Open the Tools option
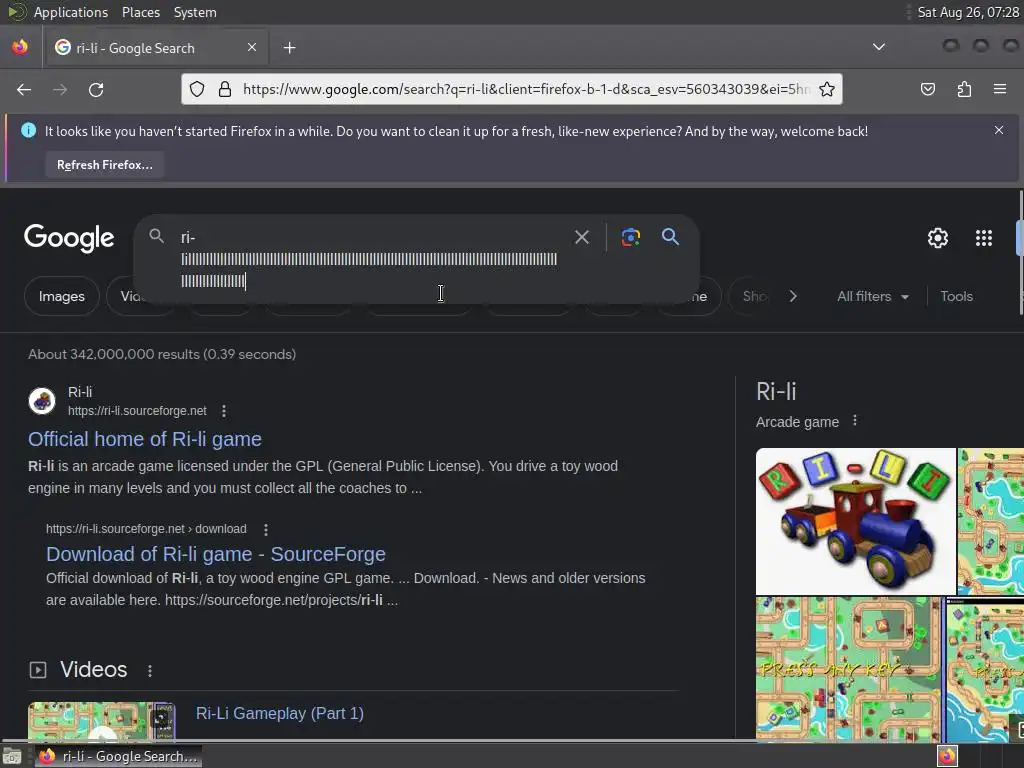Screen dimensions: 1024x768 (x=956, y=296)
